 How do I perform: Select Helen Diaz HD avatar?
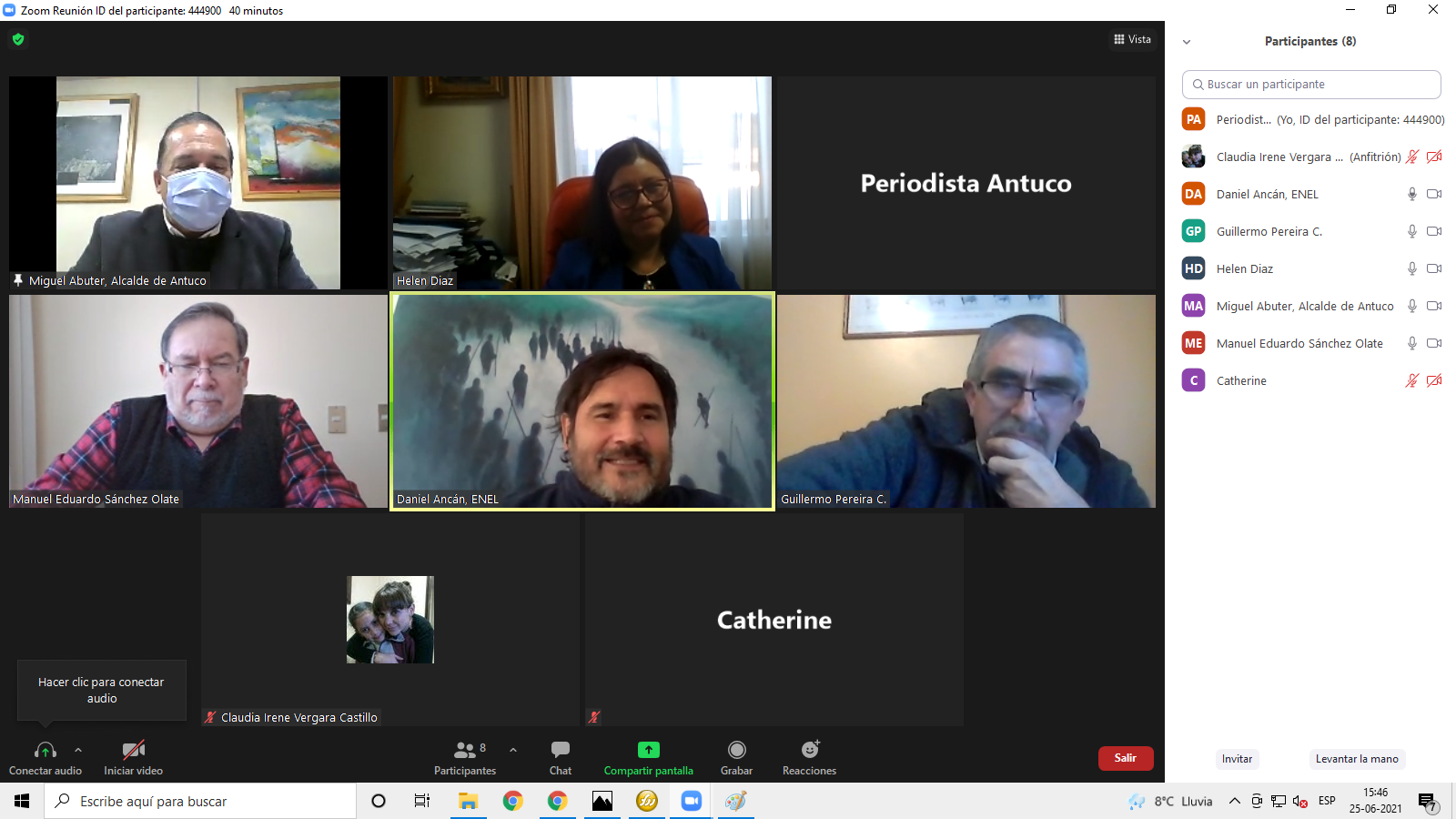[x=1193, y=268]
